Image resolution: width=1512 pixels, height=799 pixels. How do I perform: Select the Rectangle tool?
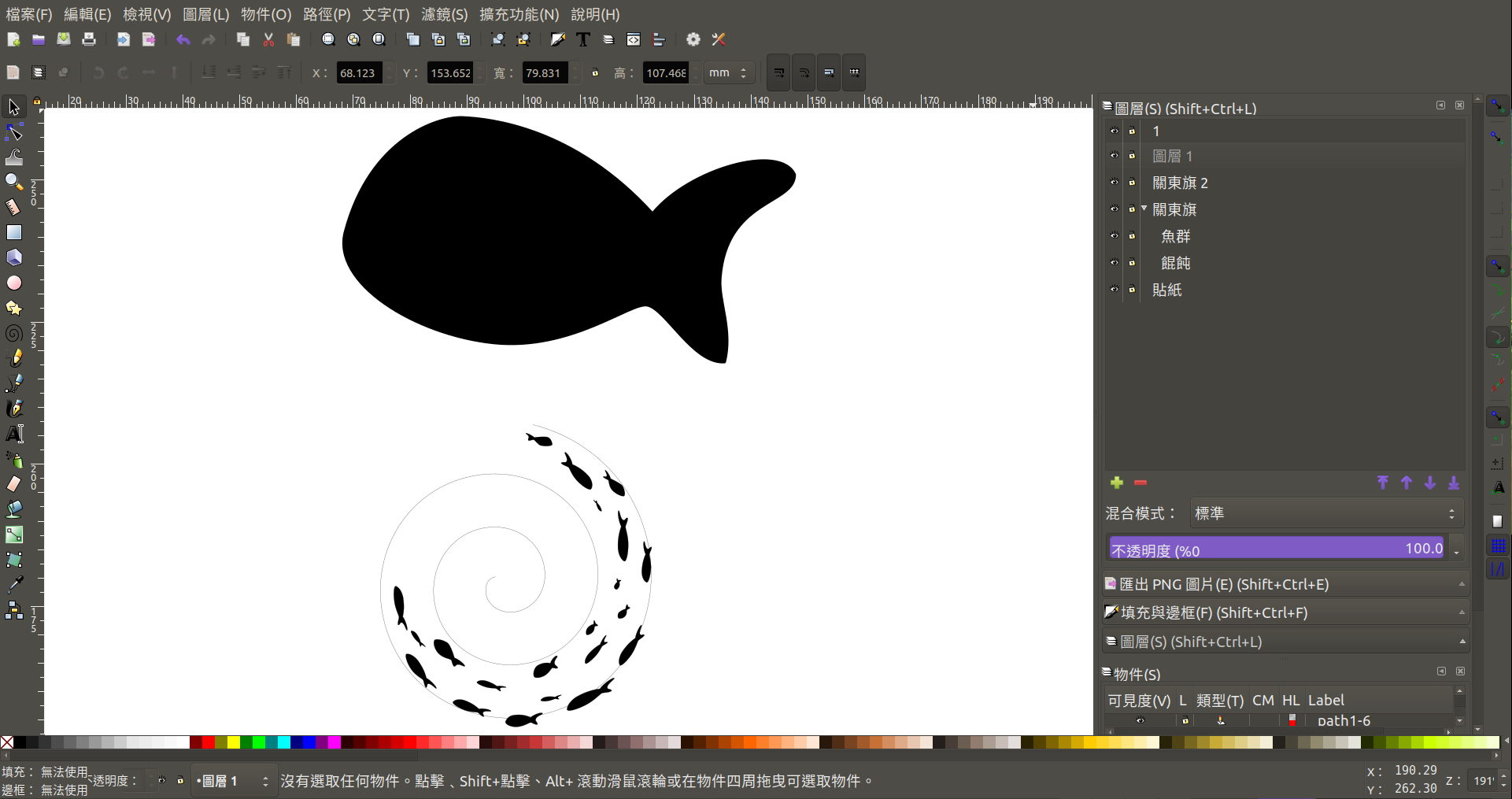point(14,232)
